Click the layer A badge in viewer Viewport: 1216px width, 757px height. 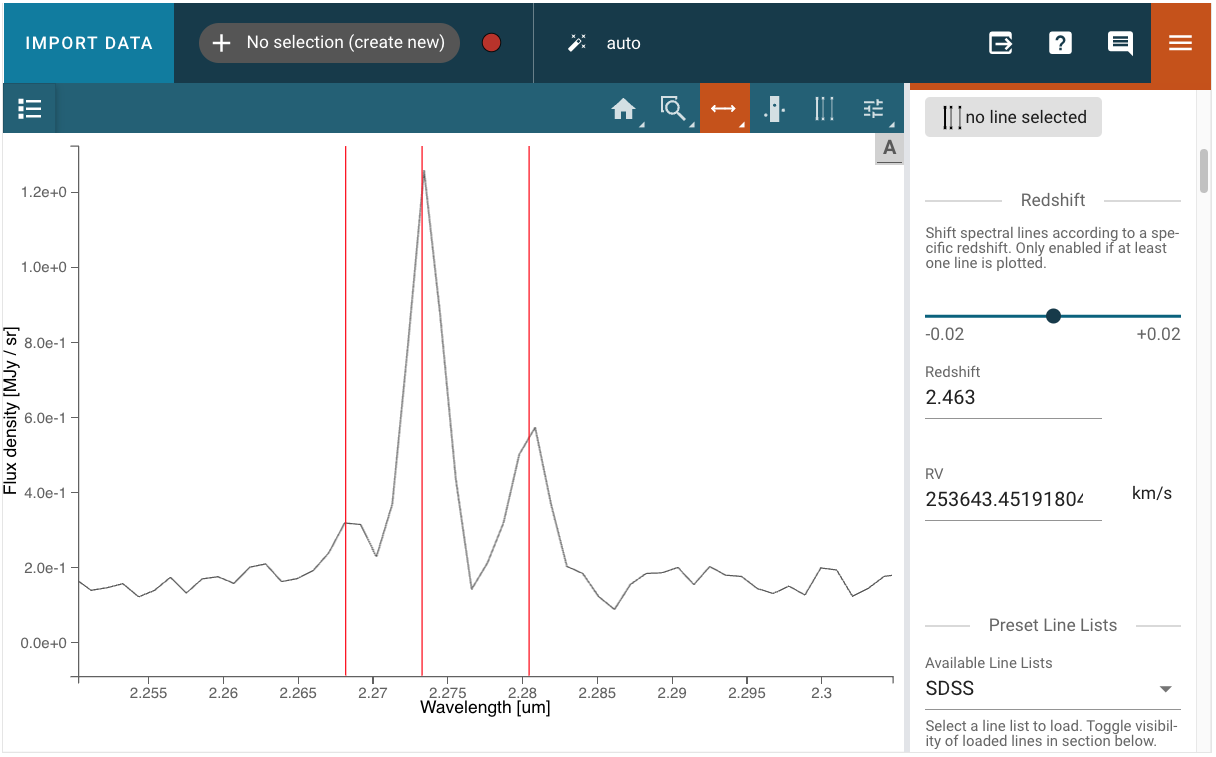pyautogui.click(x=889, y=148)
